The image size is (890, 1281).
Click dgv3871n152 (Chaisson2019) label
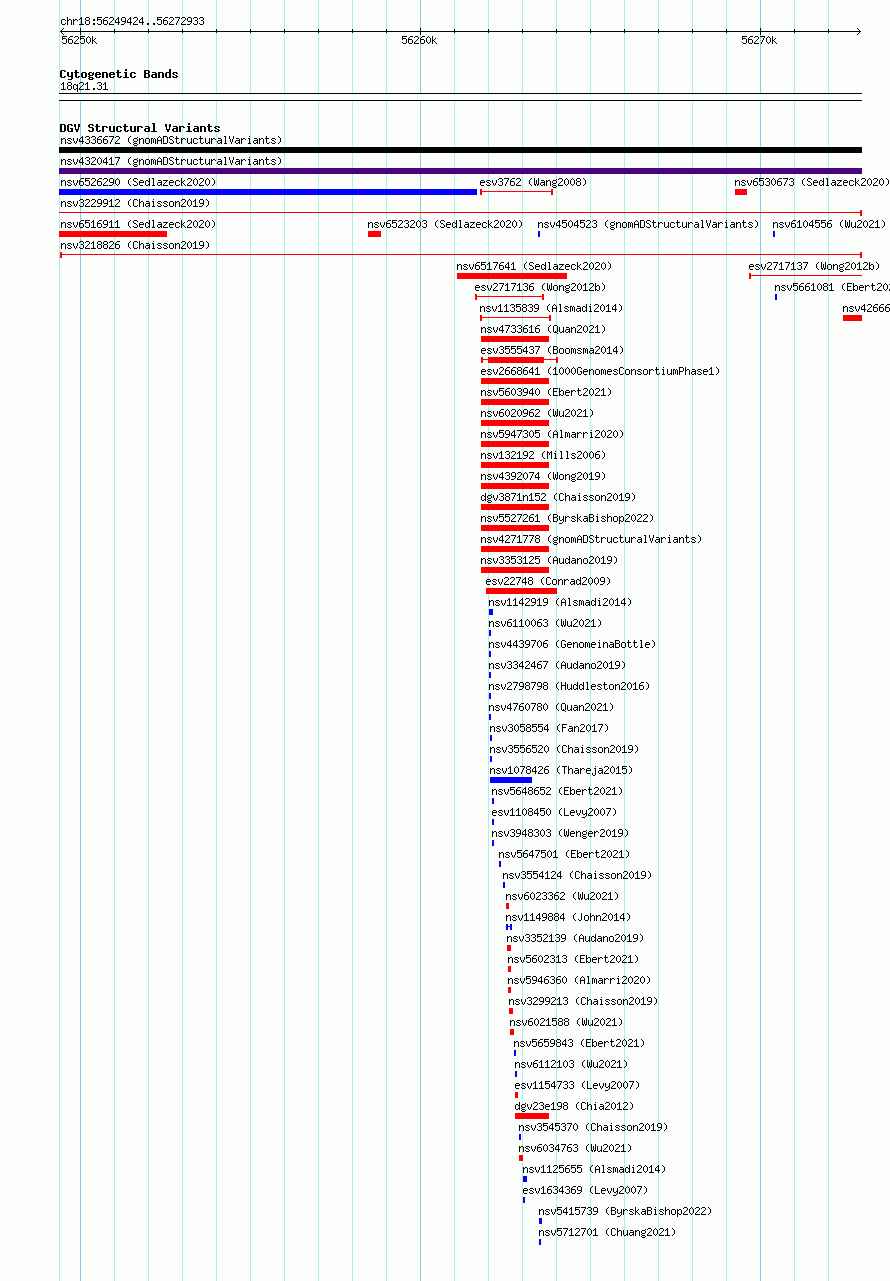[x=558, y=497]
